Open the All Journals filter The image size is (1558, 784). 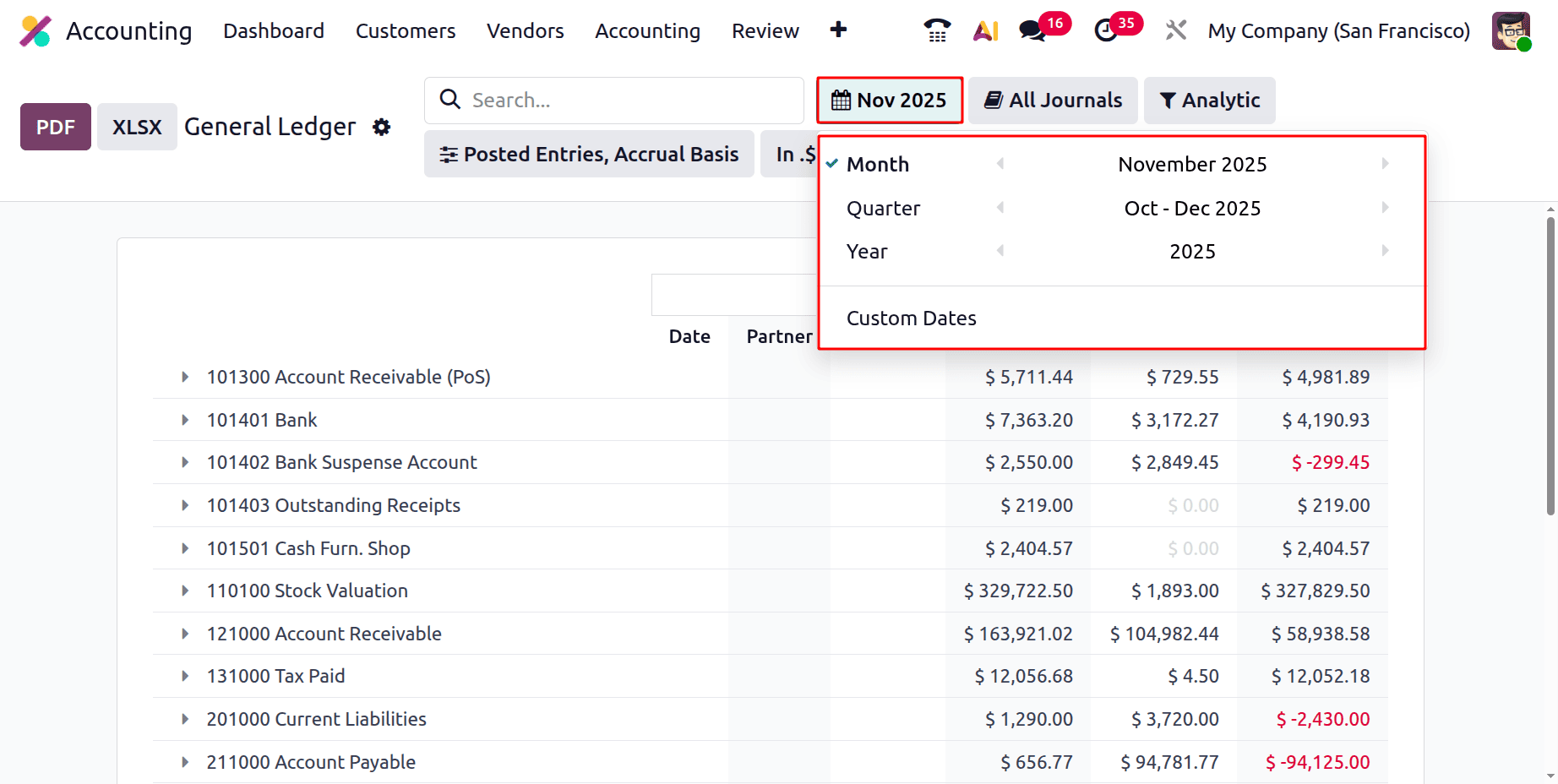click(x=1053, y=101)
